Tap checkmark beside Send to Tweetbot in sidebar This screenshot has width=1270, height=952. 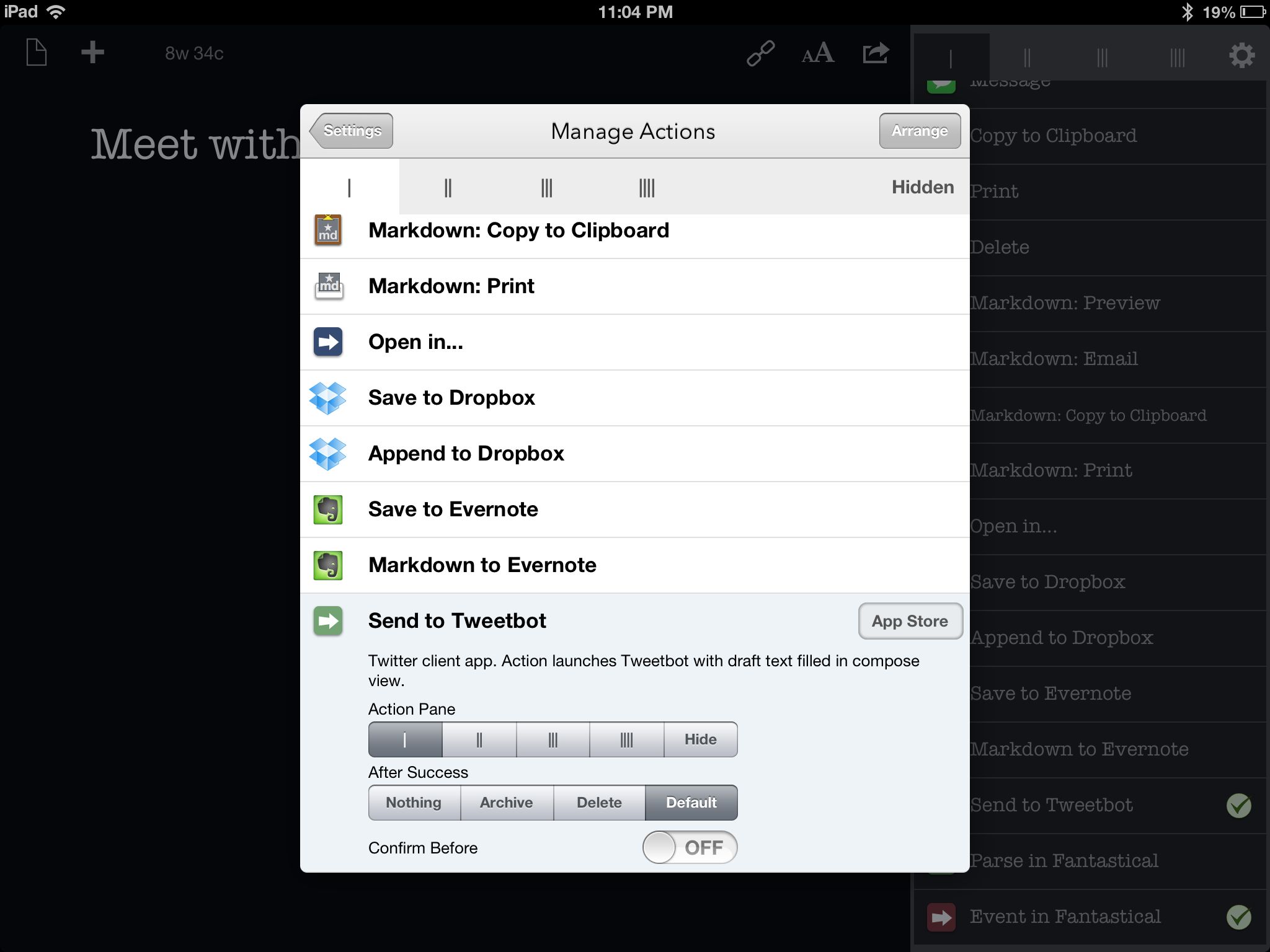pos(1239,805)
